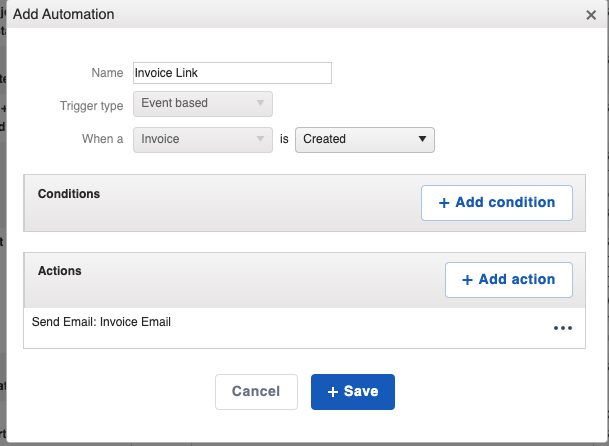Click the Name field containing Invoice Link
The height and width of the screenshot is (446, 609).
point(231,73)
